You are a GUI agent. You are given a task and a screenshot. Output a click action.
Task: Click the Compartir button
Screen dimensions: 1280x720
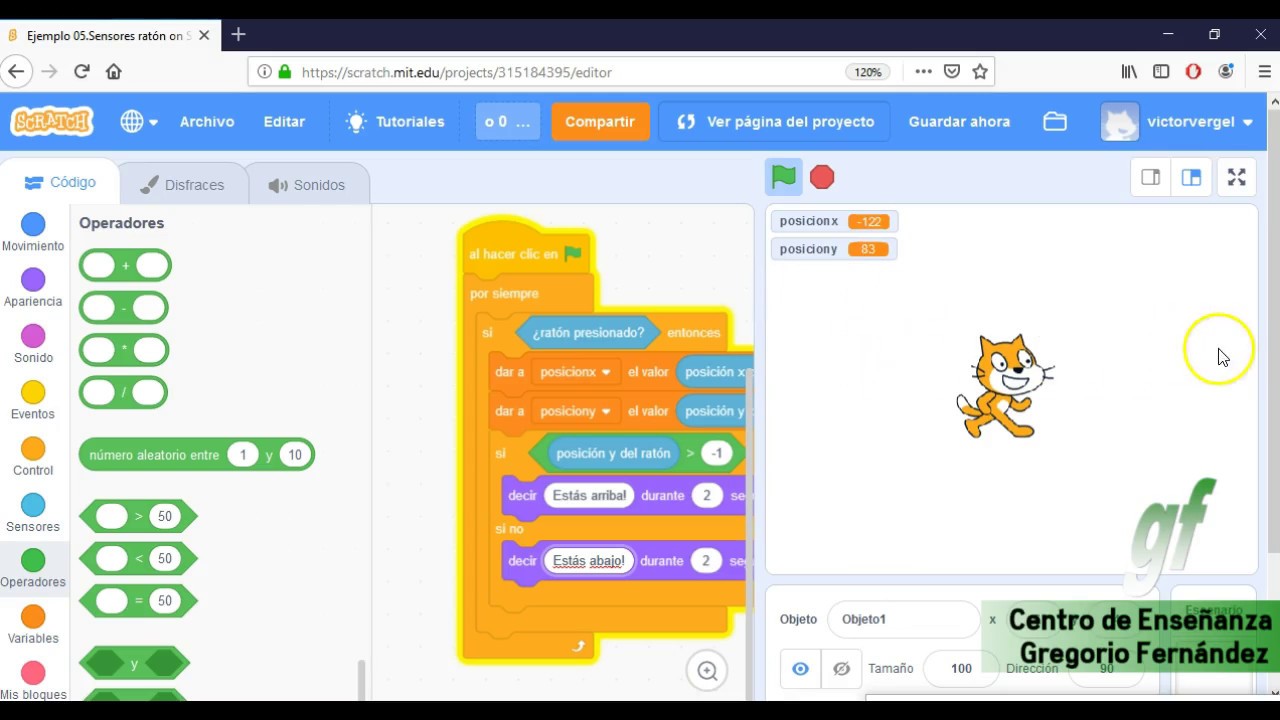pyautogui.click(x=600, y=121)
